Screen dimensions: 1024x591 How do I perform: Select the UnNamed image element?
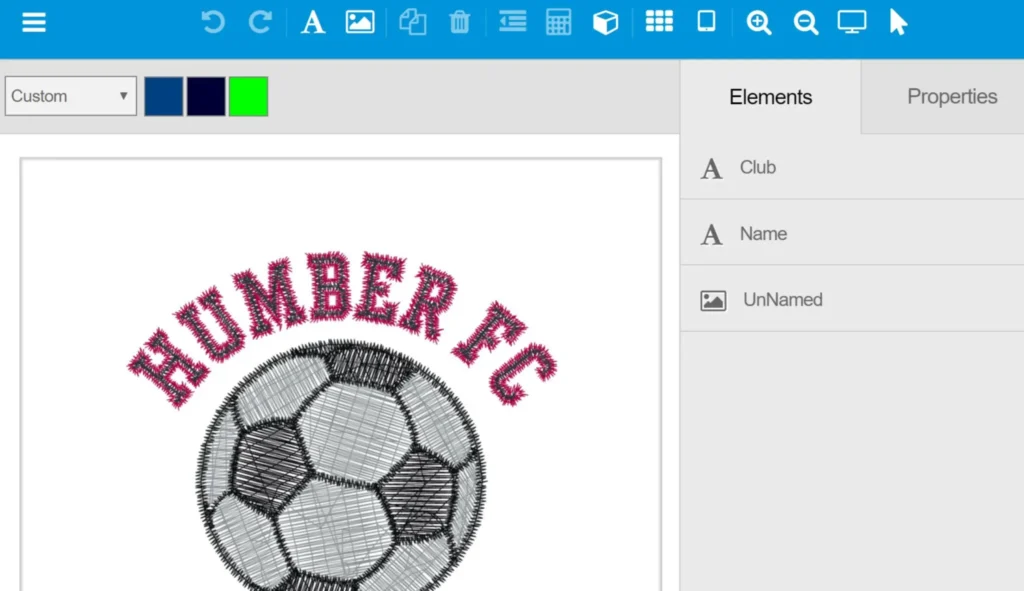pyautogui.click(x=782, y=299)
